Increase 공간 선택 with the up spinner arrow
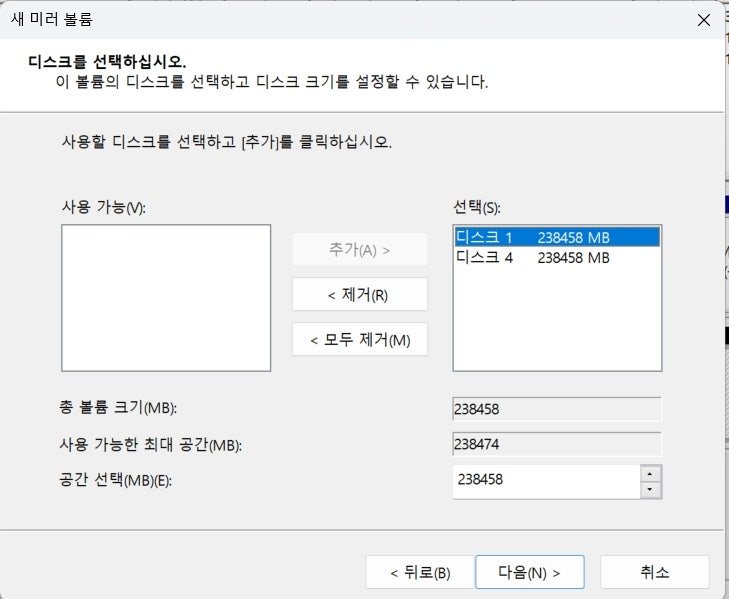 pyautogui.click(x=650, y=474)
